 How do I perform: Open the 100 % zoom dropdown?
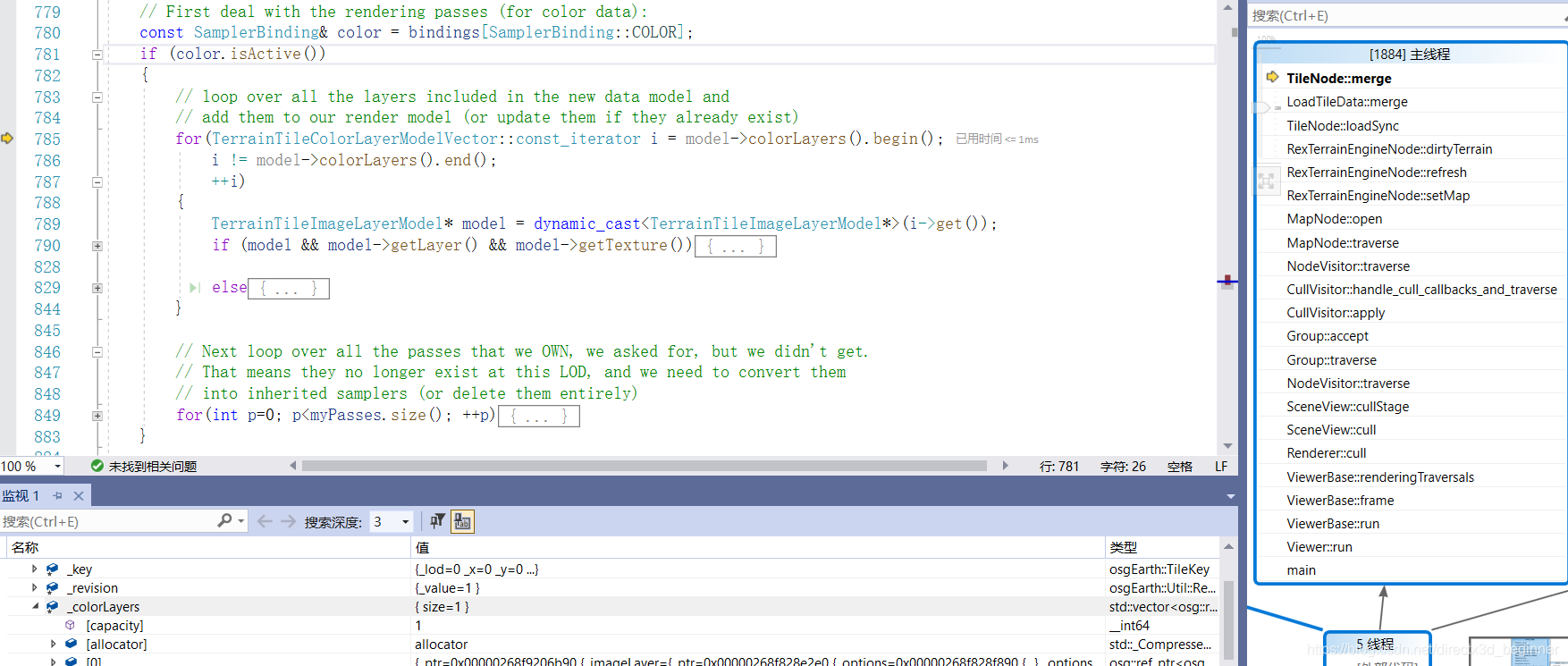point(58,466)
